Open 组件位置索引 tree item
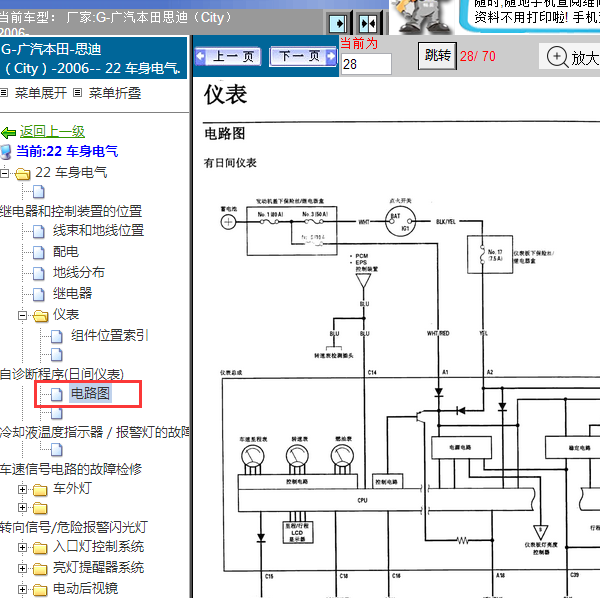The height and width of the screenshot is (598, 600). pyautogui.click(x=109, y=335)
